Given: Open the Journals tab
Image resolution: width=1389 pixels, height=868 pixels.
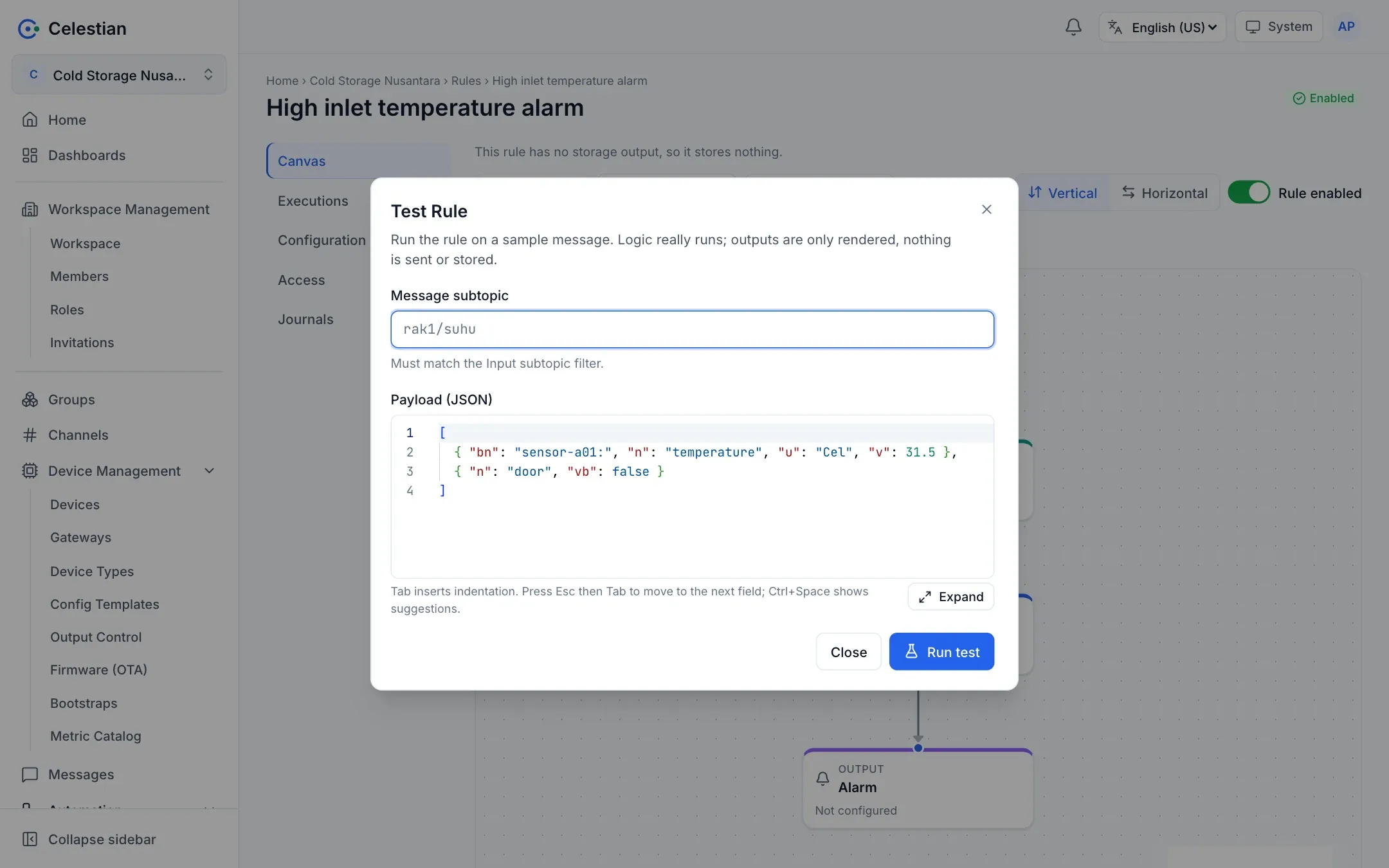Looking at the screenshot, I should pyautogui.click(x=305, y=319).
